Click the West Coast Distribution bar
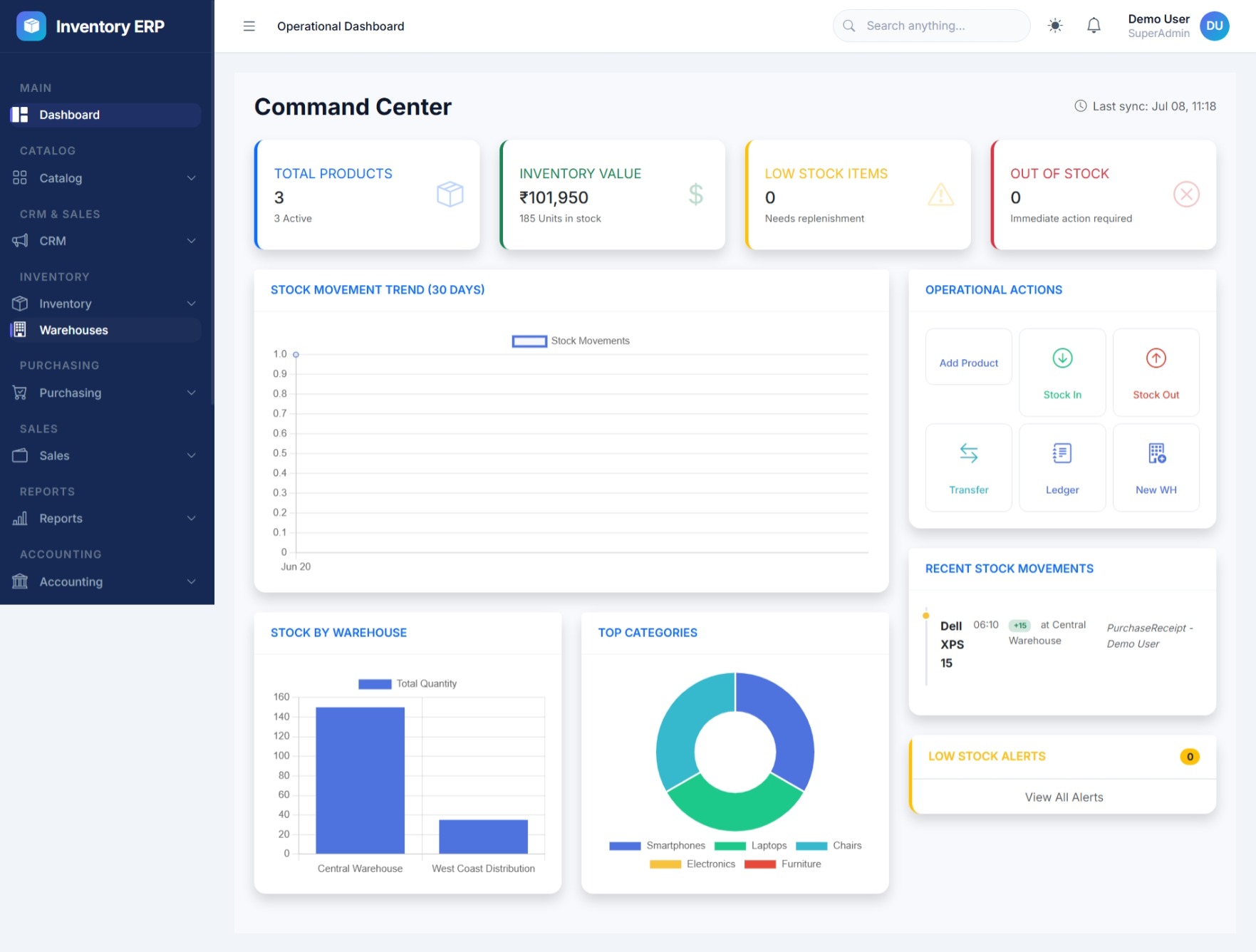The width and height of the screenshot is (1256, 952). 483,837
